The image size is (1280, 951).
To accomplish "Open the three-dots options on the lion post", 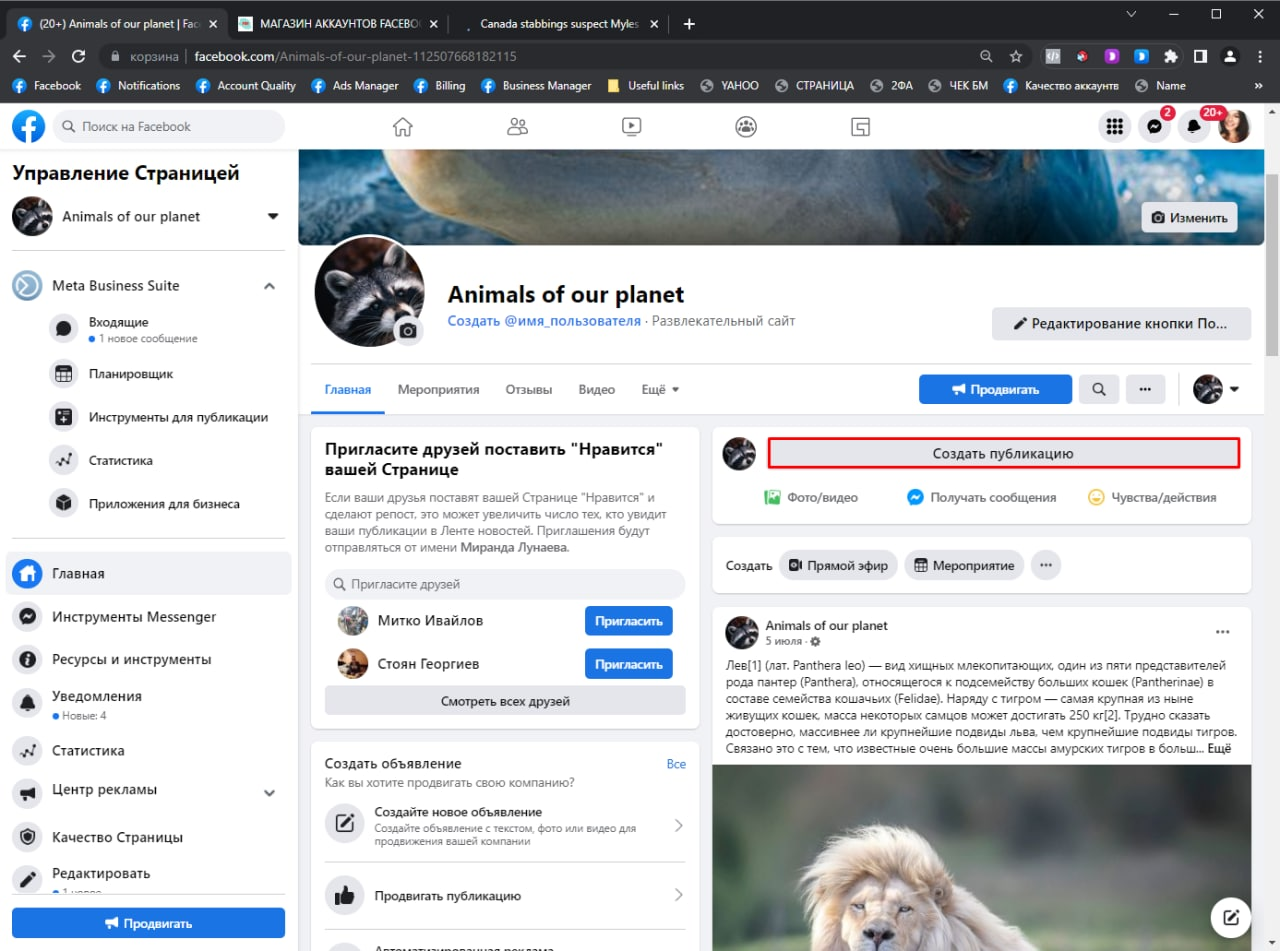I will click(1222, 632).
